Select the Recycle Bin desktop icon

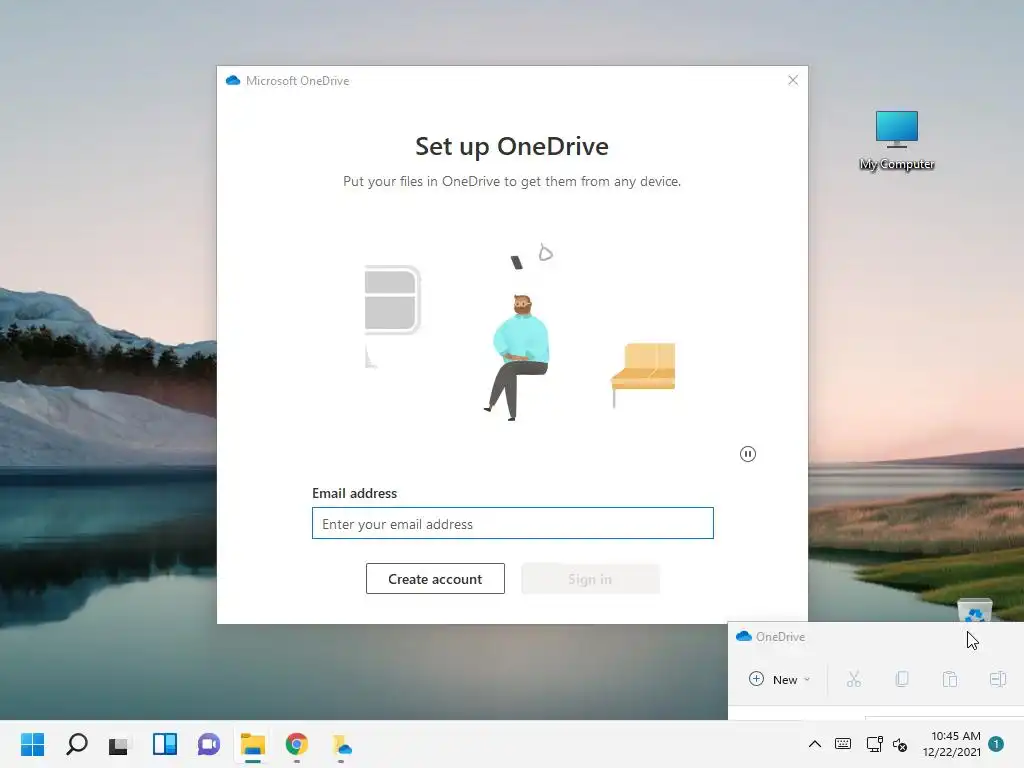pyautogui.click(x=974, y=609)
